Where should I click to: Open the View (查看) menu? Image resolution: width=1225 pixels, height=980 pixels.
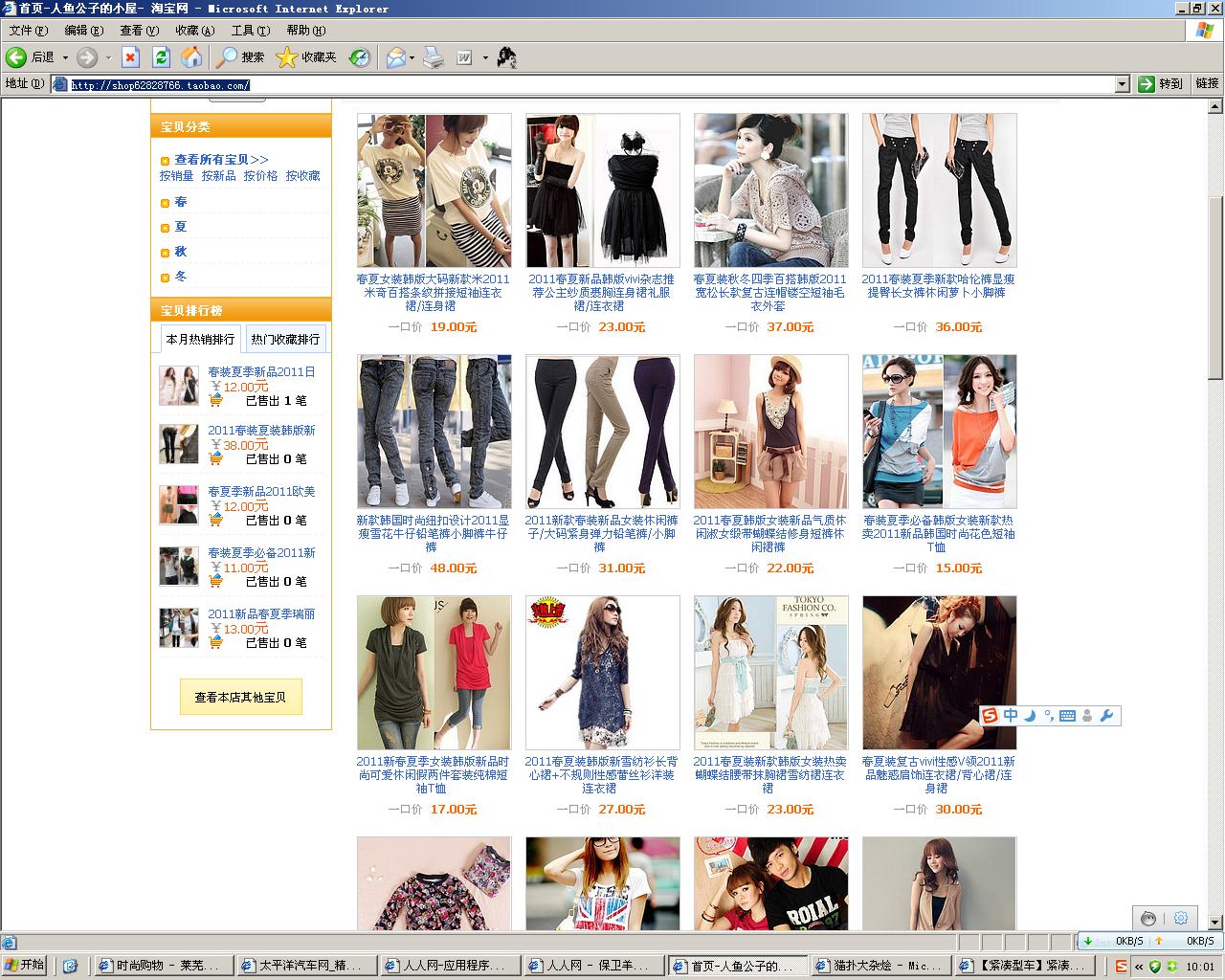click(x=140, y=31)
